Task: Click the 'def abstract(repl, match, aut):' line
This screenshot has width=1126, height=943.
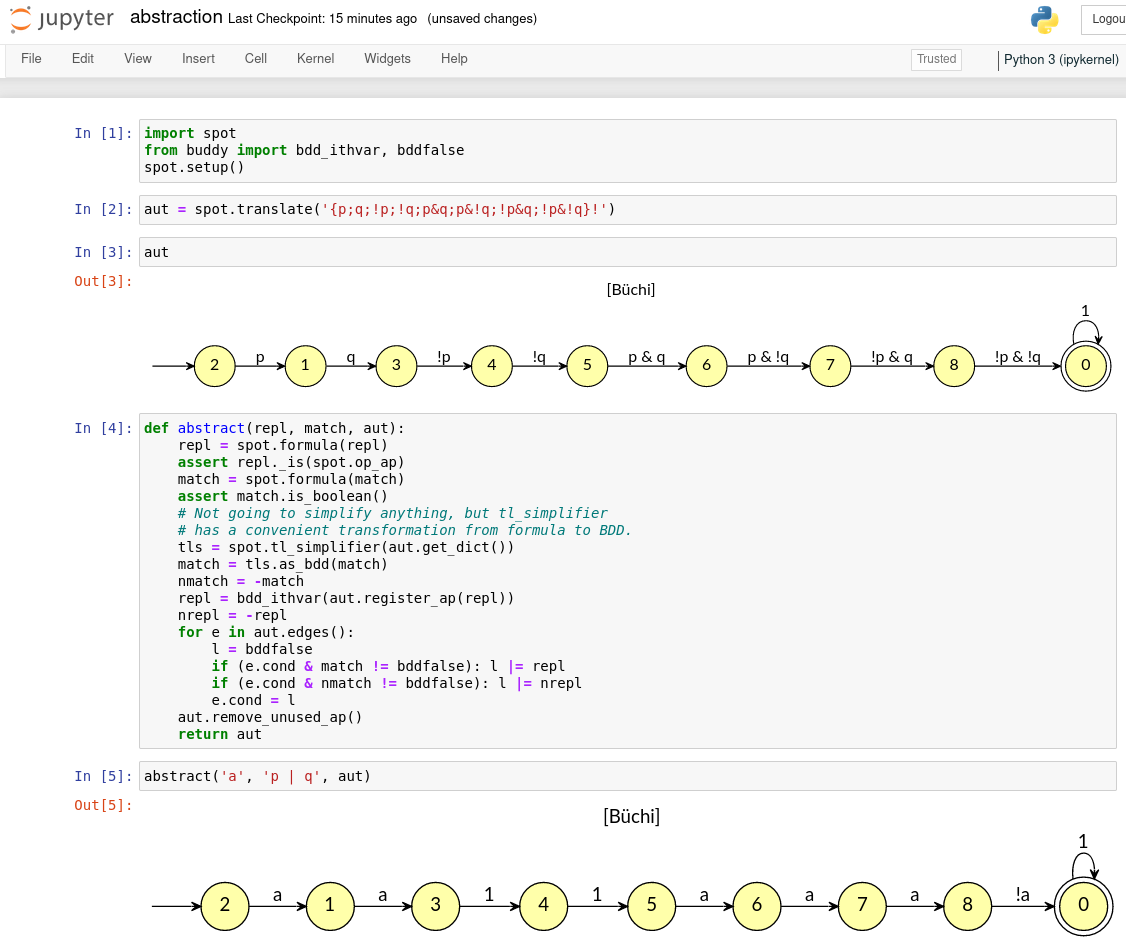Action: 274,428
